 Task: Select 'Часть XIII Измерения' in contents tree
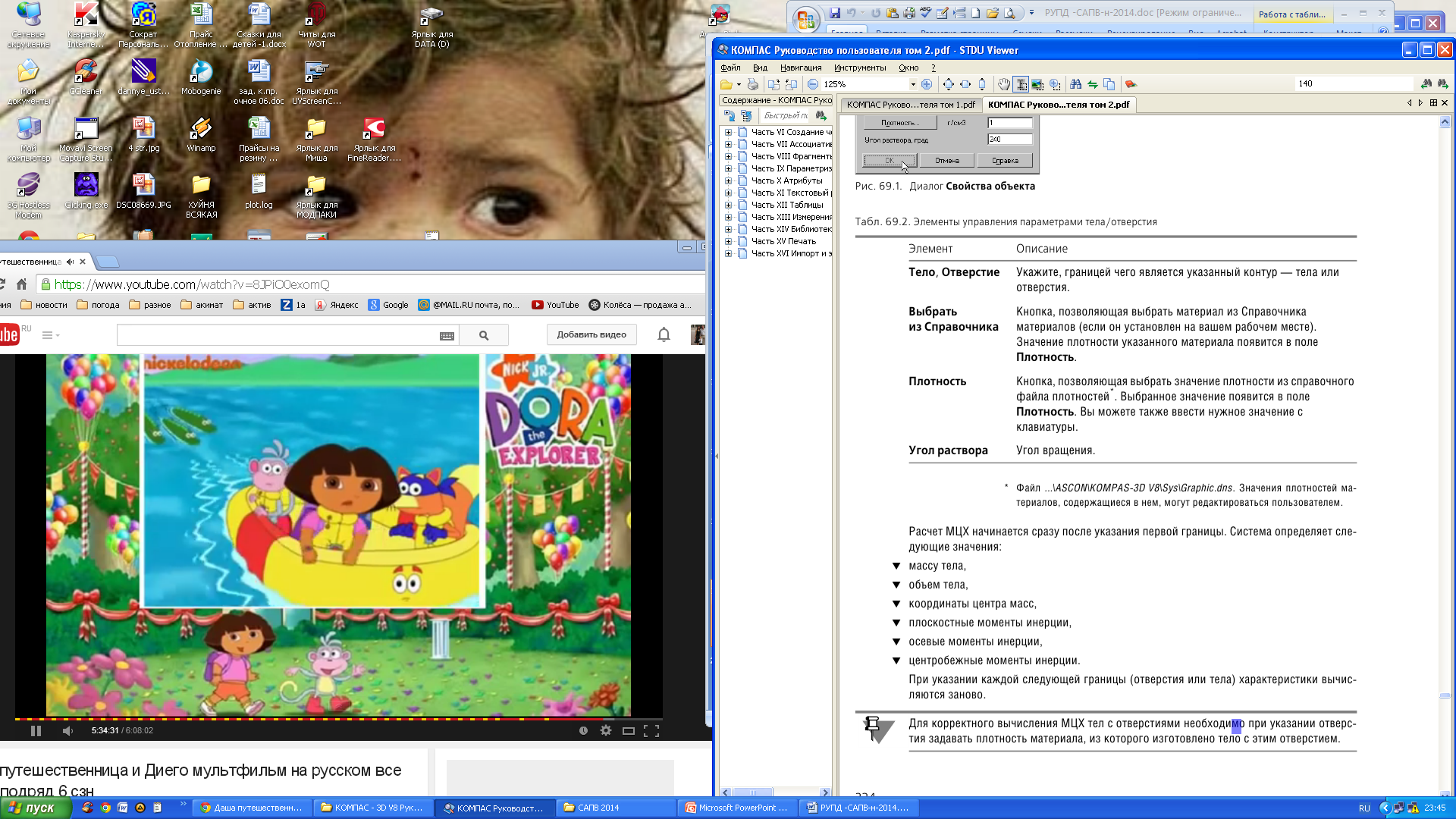tap(791, 217)
